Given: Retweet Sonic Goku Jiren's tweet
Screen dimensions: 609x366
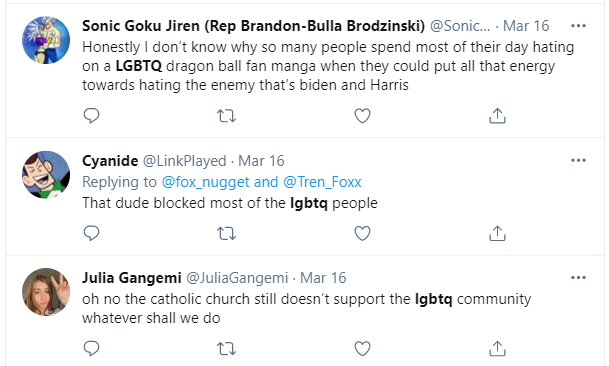Looking at the screenshot, I should click(x=226, y=116).
